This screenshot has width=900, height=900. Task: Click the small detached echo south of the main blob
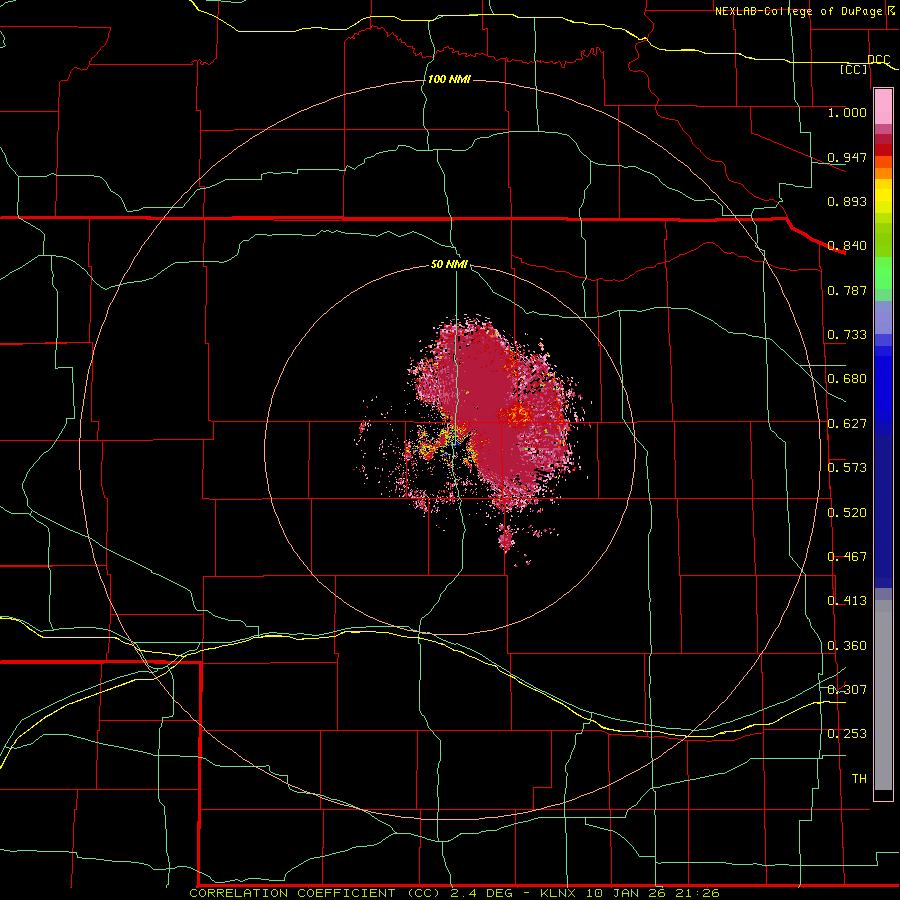coord(505,540)
